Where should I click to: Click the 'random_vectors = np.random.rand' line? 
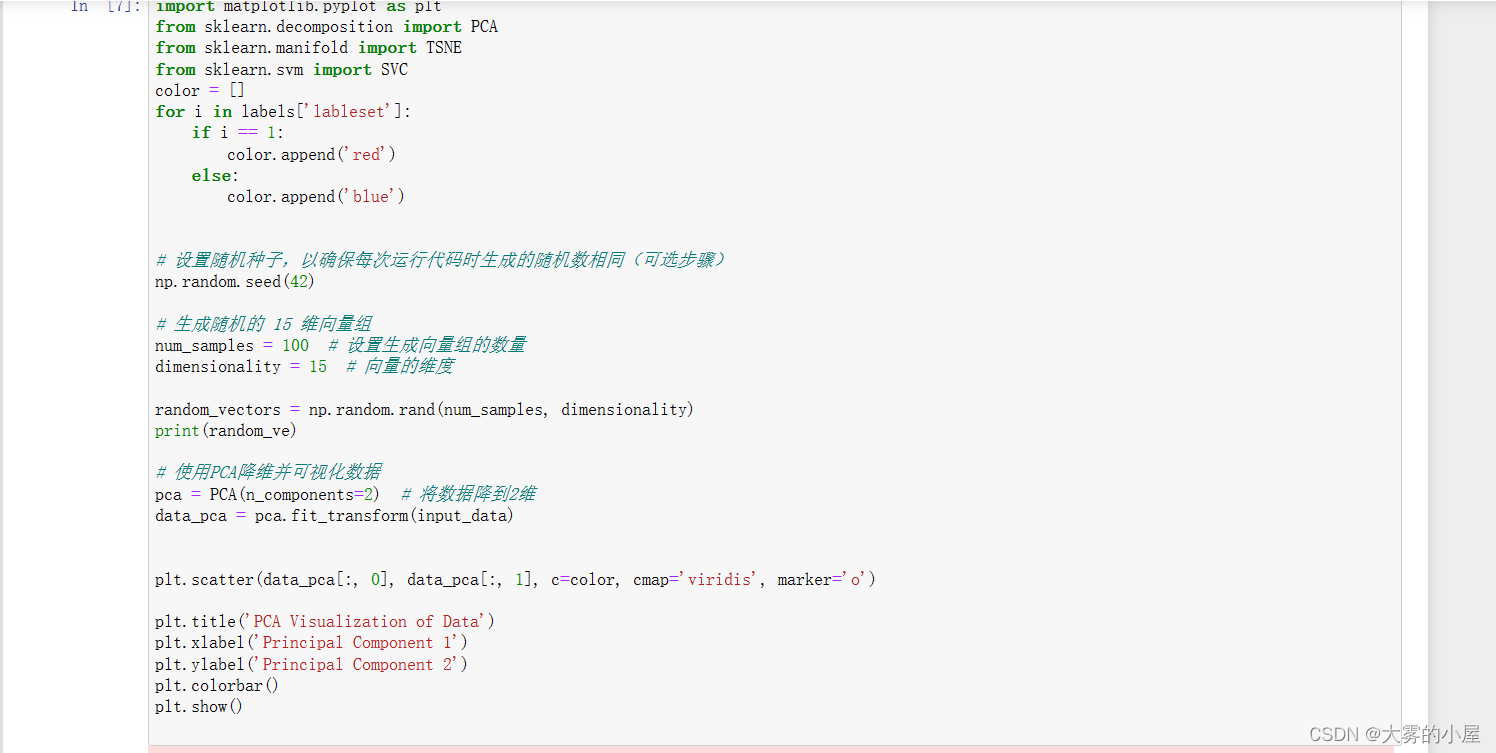424,410
